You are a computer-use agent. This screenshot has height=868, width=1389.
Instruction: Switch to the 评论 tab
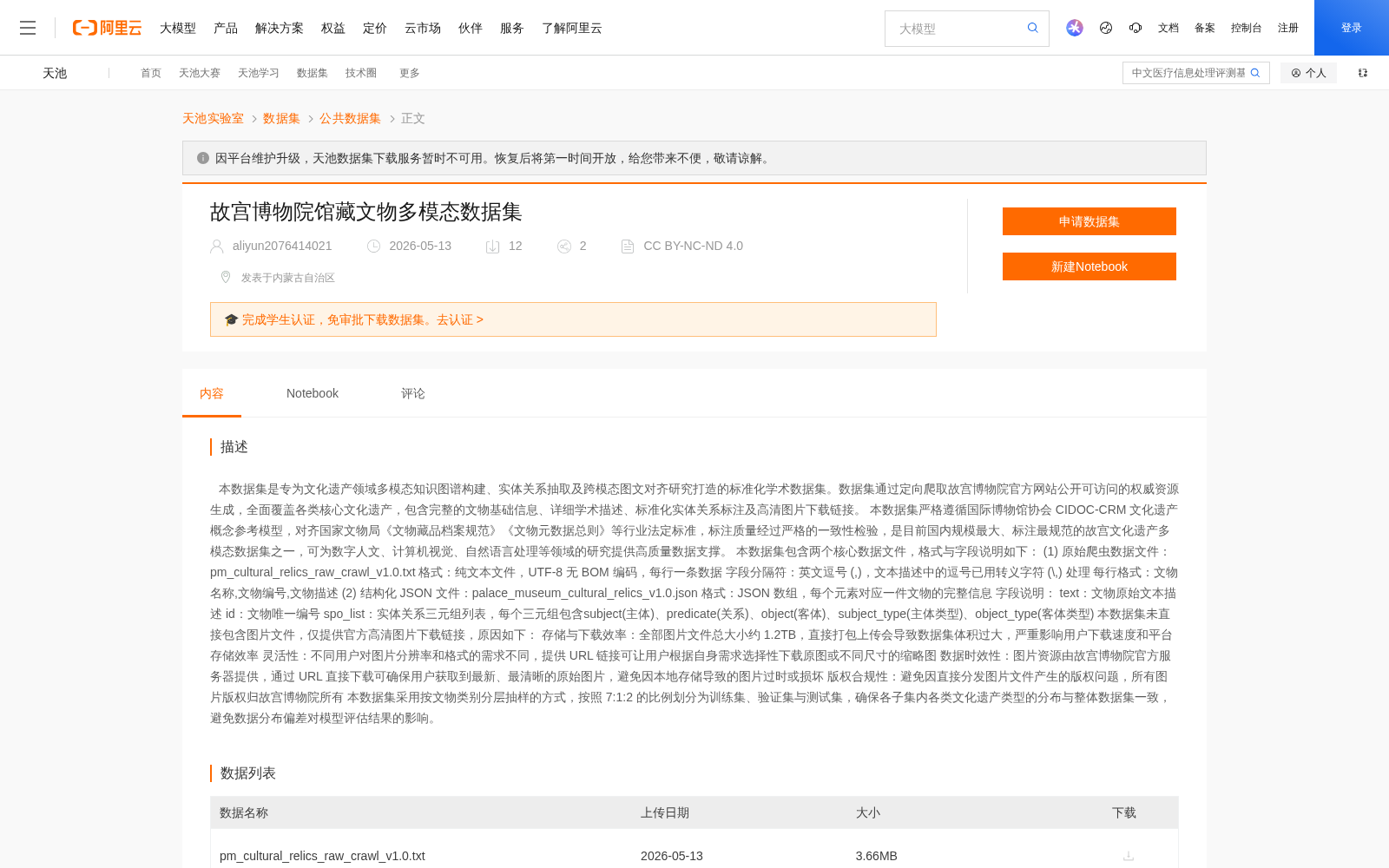pyautogui.click(x=413, y=393)
